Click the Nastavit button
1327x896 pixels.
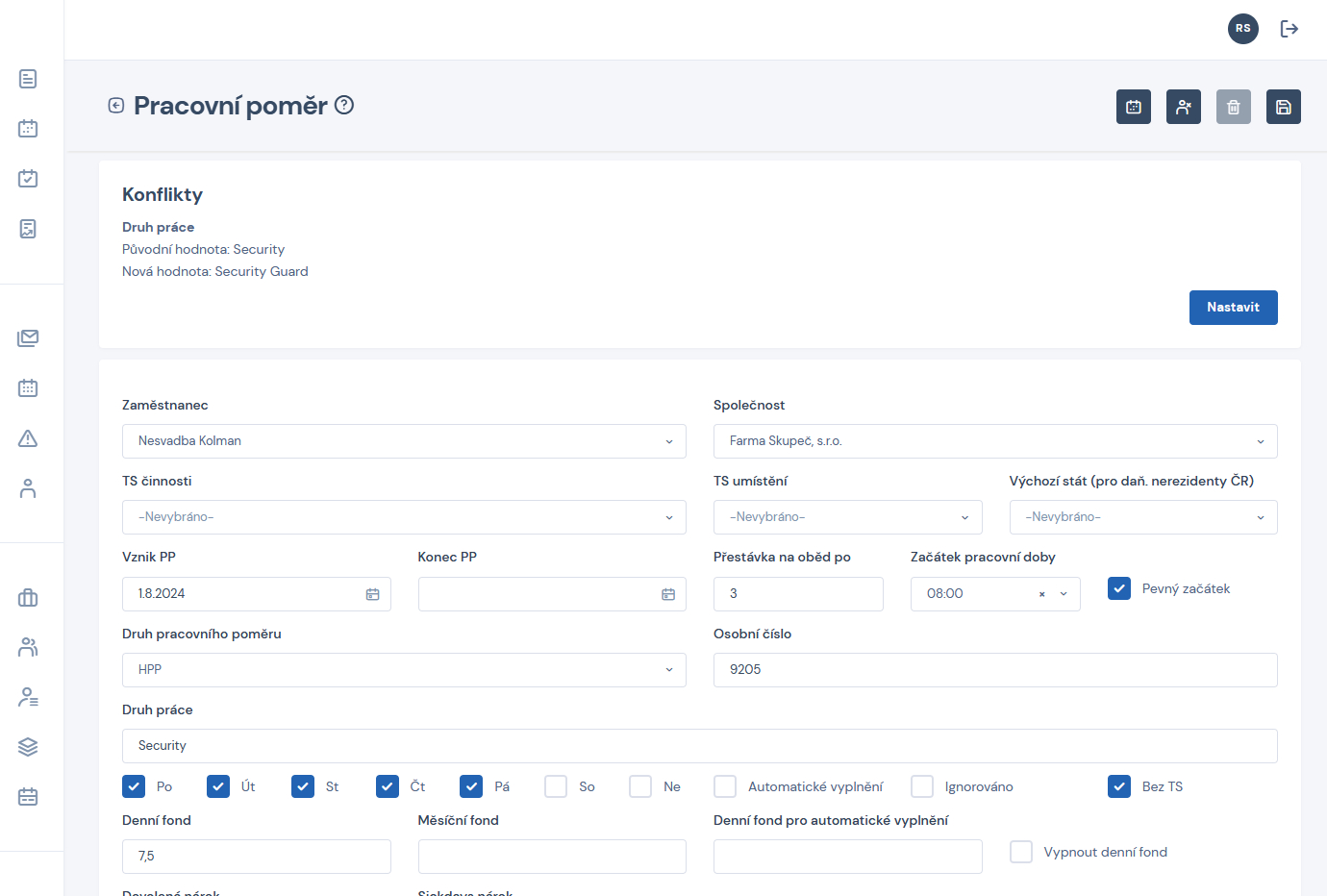coord(1233,308)
